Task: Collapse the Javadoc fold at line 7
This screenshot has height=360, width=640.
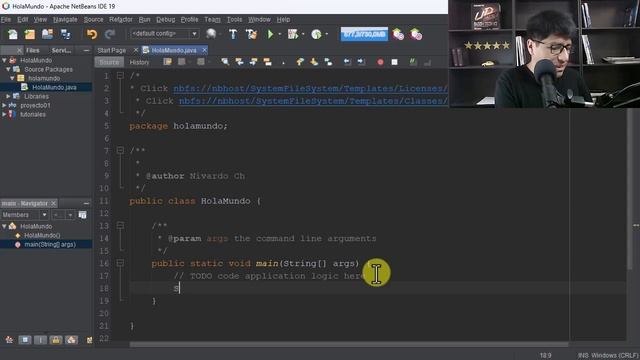Action: (x=120, y=151)
